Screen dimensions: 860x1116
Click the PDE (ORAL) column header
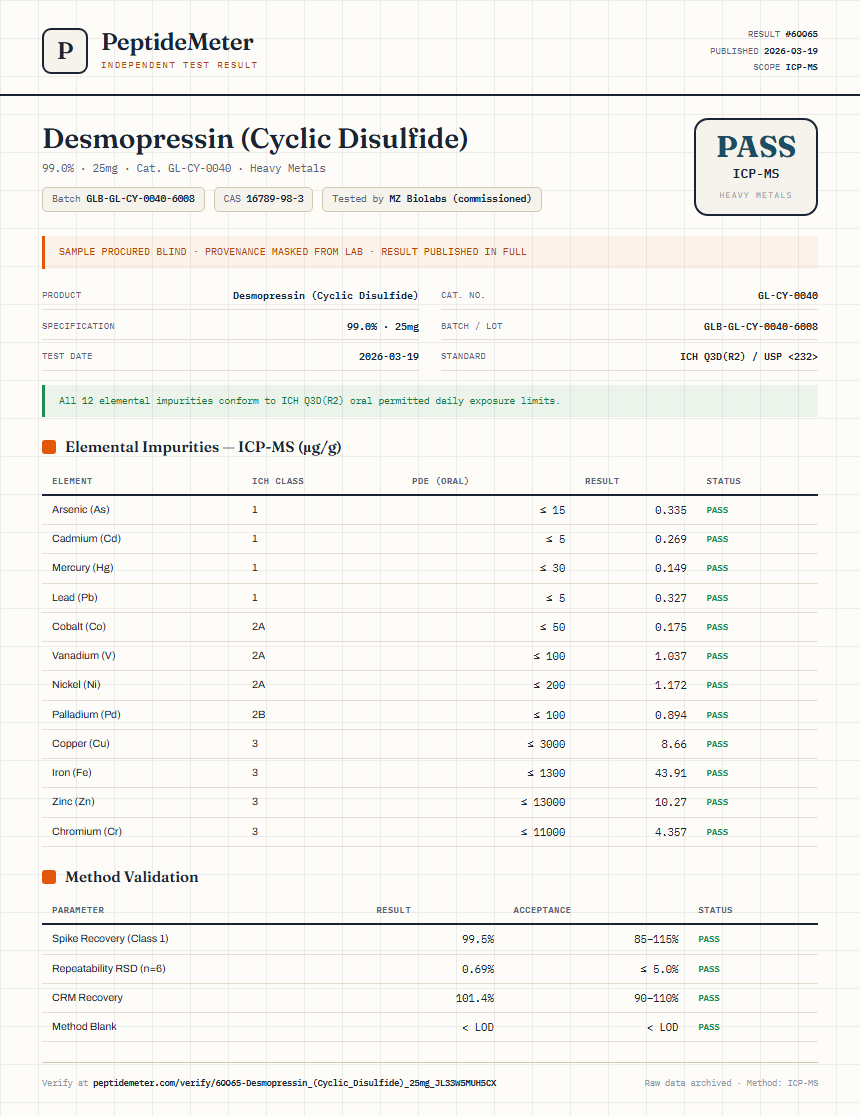point(440,481)
